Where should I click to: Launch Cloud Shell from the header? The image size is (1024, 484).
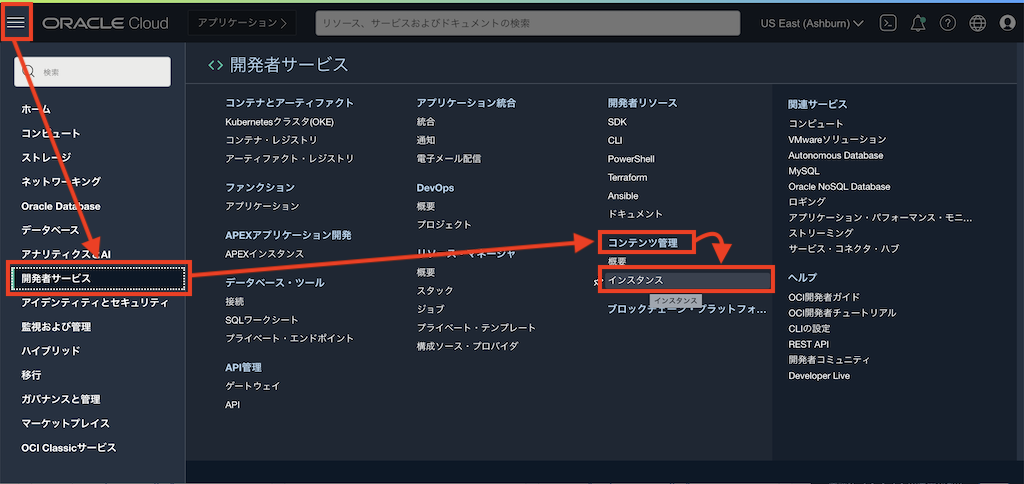(886, 23)
